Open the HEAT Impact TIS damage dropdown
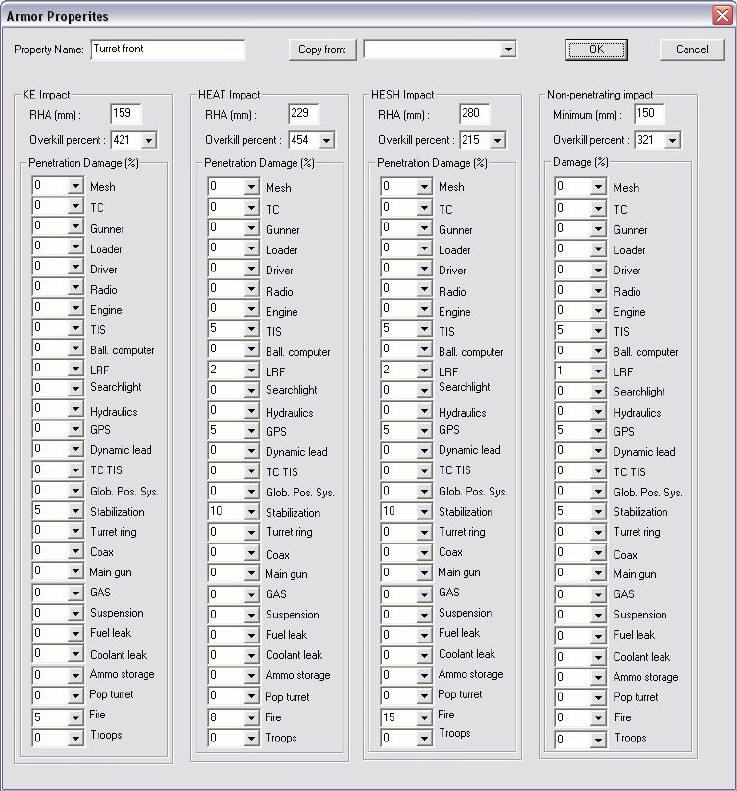The image size is (737, 791). [x=251, y=329]
